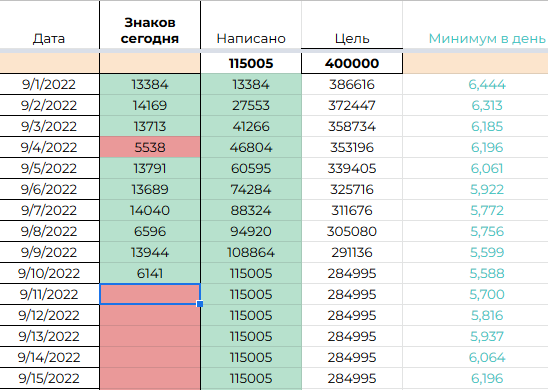Select cell with value 94920

click(x=251, y=231)
